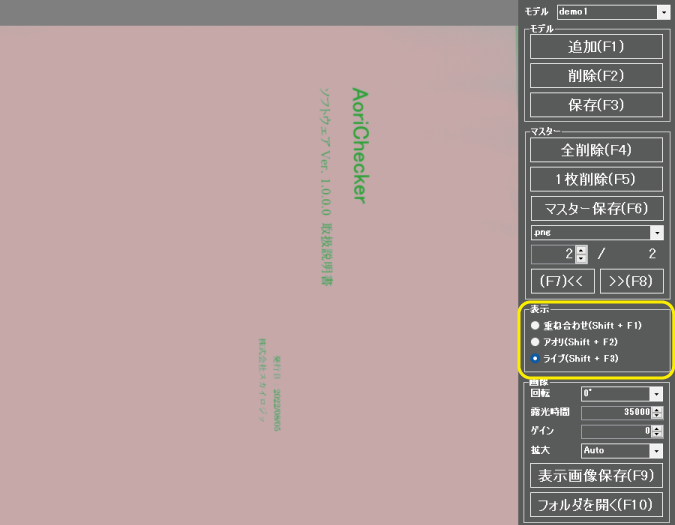Increase the ゲイン gain value
Screen dimensions: 675x525
[657, 429]
